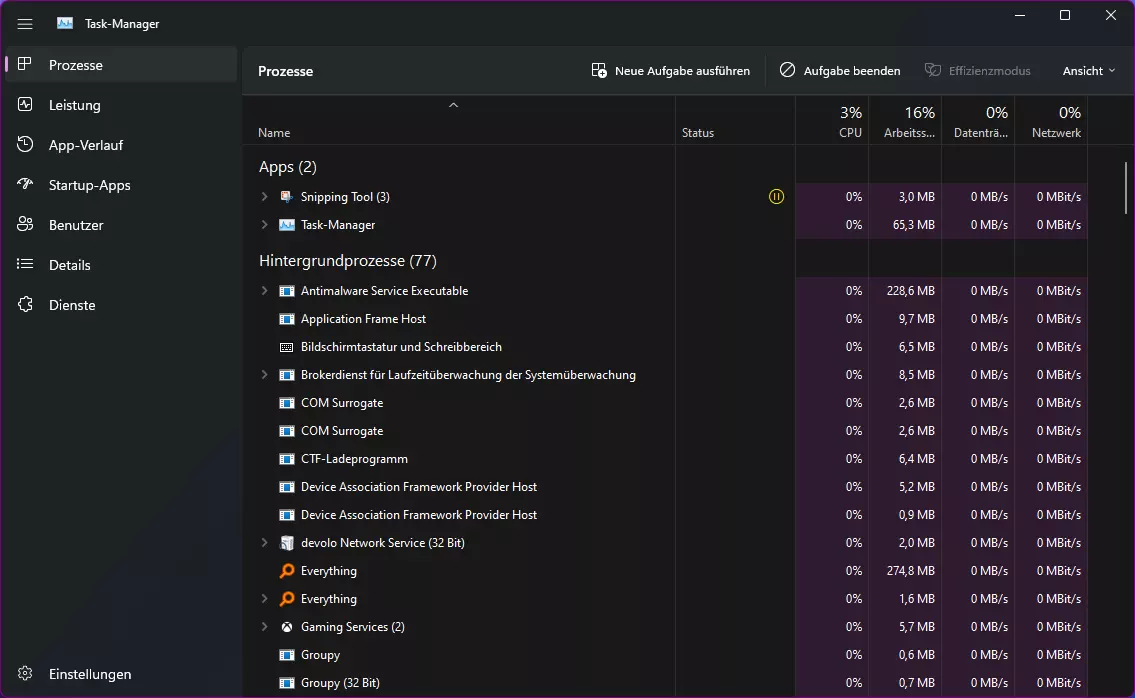Click the Application Frame Host icon

click(287, 319)
